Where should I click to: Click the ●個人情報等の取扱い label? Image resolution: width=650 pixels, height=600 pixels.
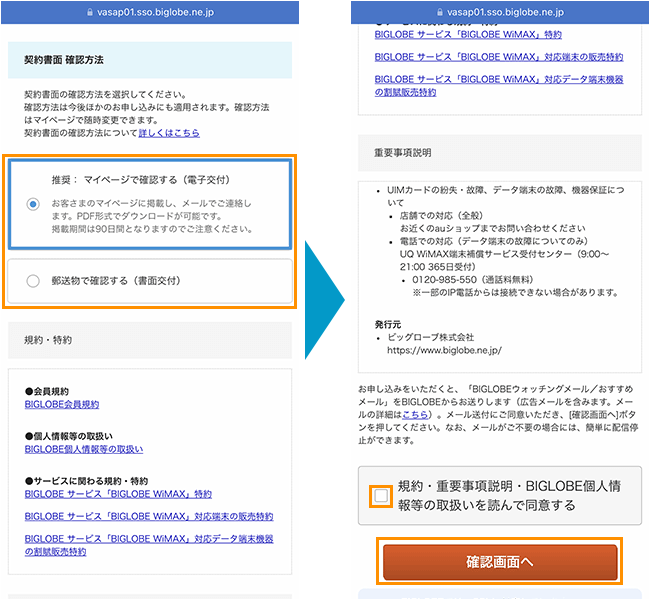pos(69,436)
